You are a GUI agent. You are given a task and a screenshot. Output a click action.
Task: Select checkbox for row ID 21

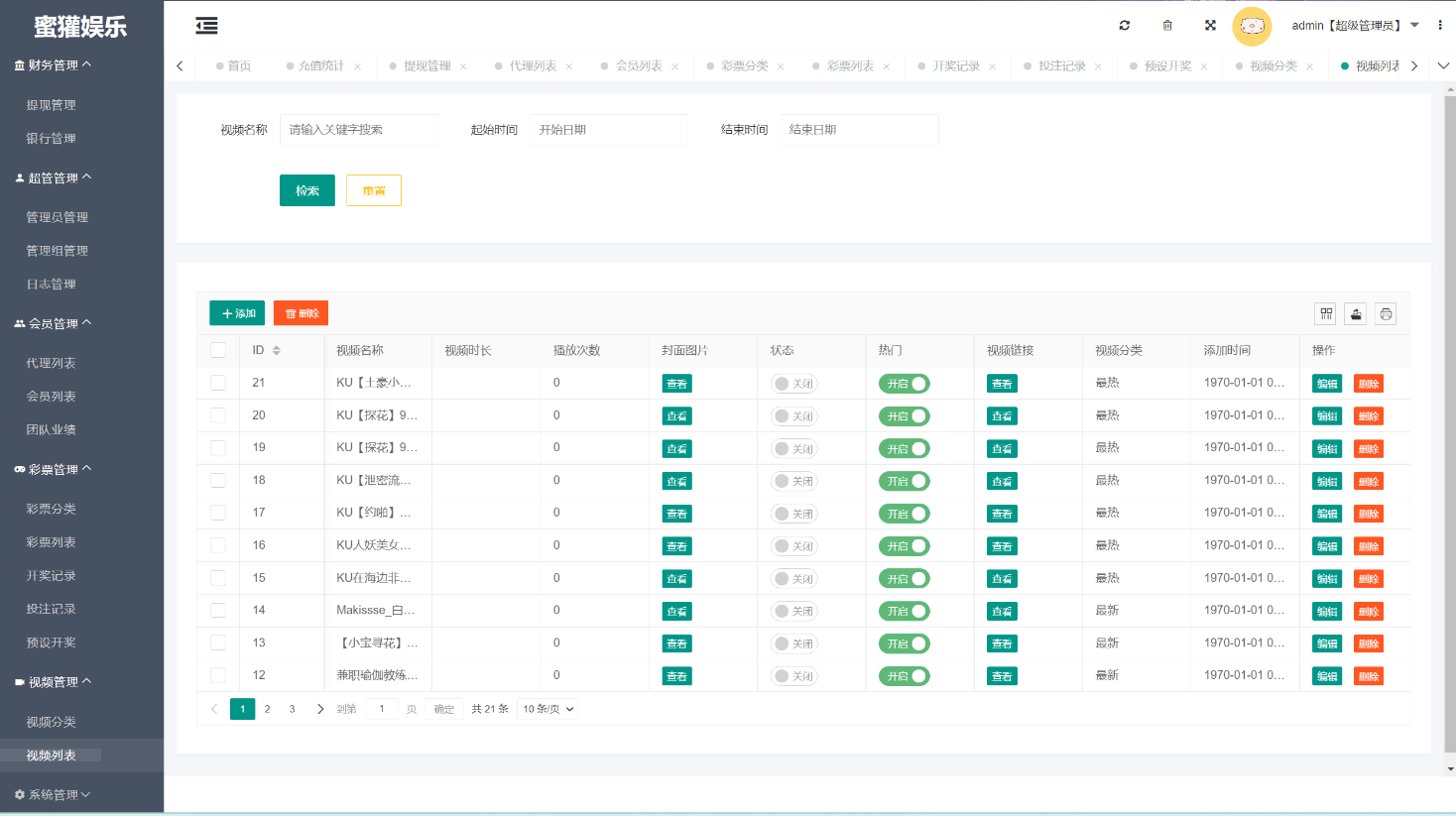click(x=218, y=383)
